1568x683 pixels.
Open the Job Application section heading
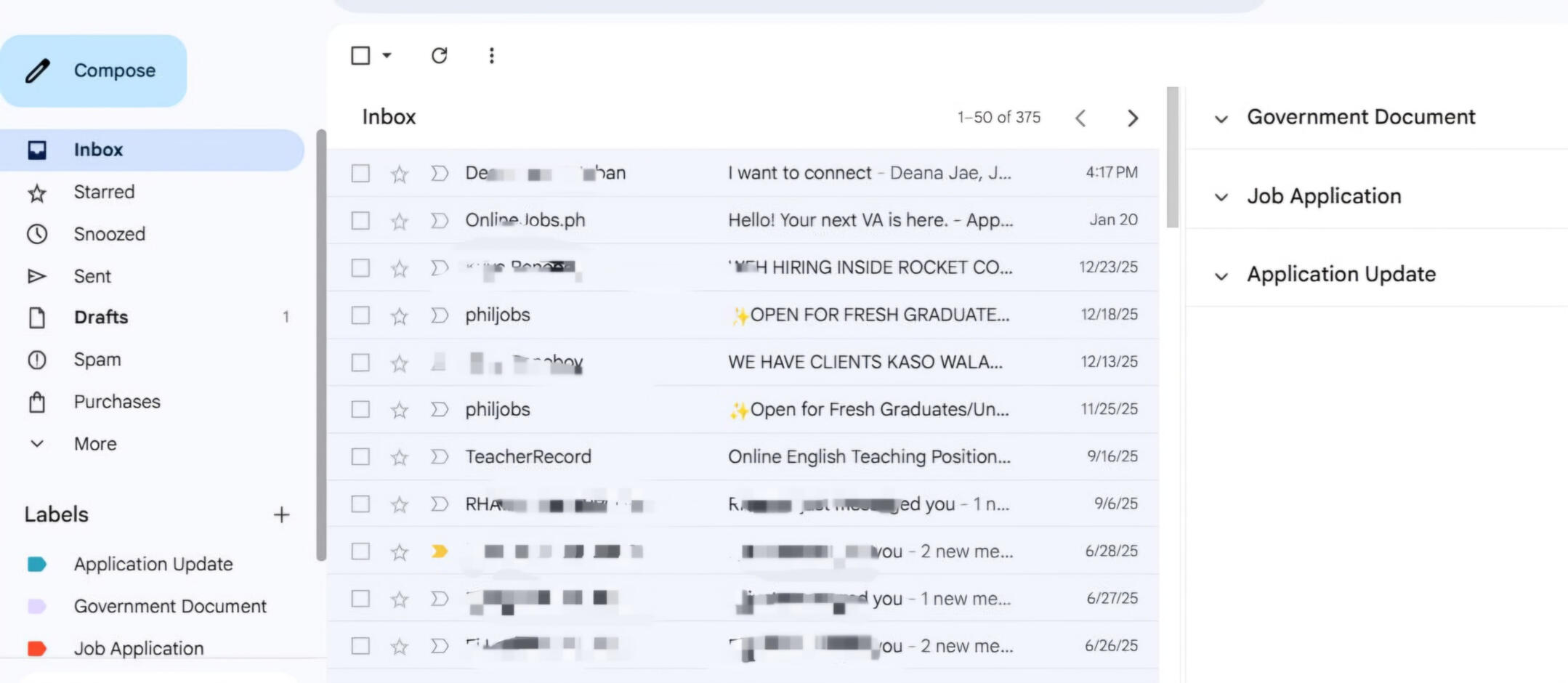(x=1324, y=196)
